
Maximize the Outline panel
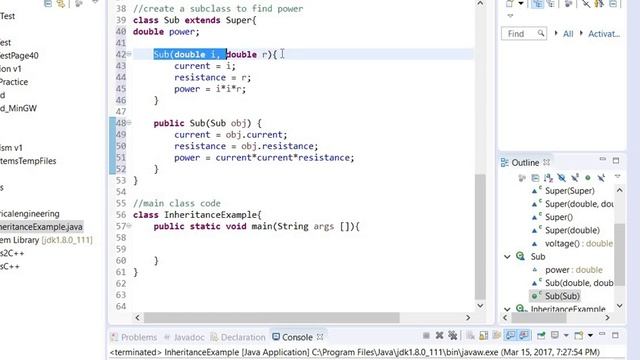pyautogui.click(x=616, y=161)
